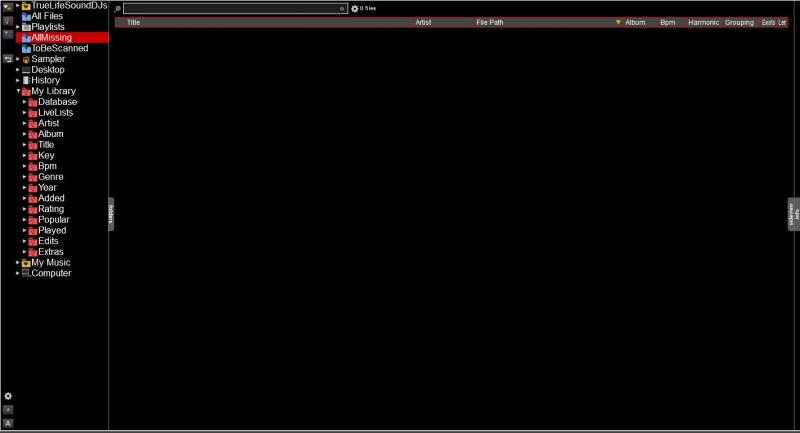This screenshot has width=800, height=433.
Task: Click the AllMissing filter folder icon
Action: [26, 37]
